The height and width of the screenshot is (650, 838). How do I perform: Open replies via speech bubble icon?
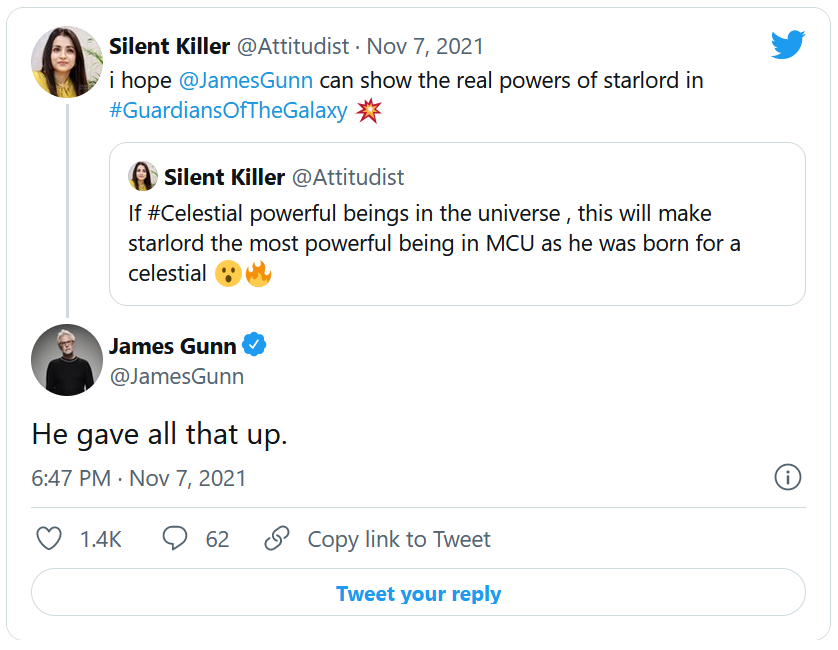coord(175,539)
